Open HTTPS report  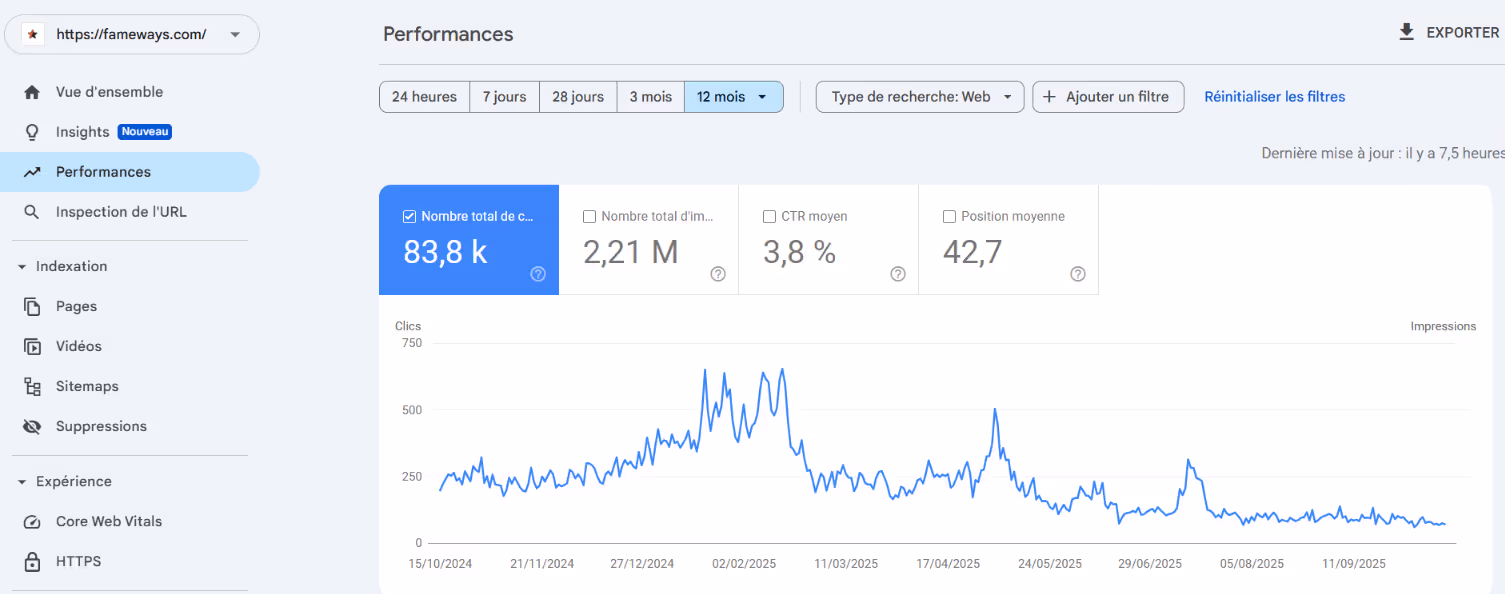click(x=130, y=562)
